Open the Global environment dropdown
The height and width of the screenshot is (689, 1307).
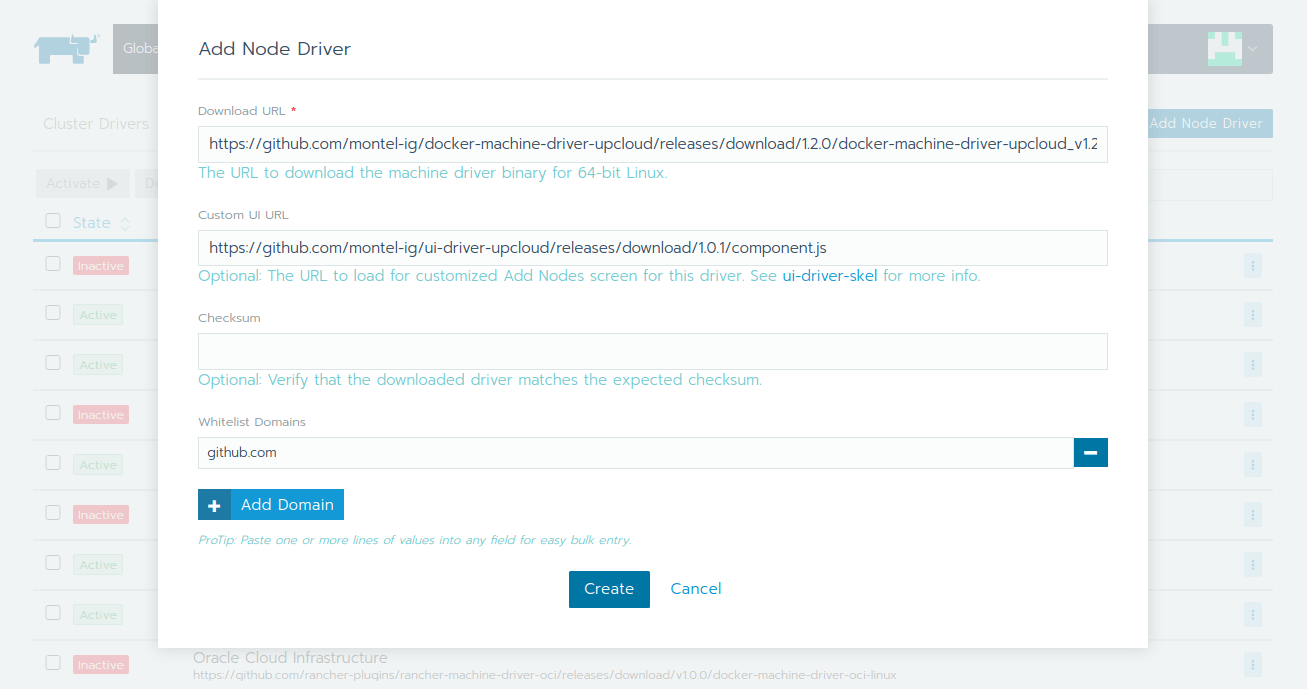coord(142,48)
